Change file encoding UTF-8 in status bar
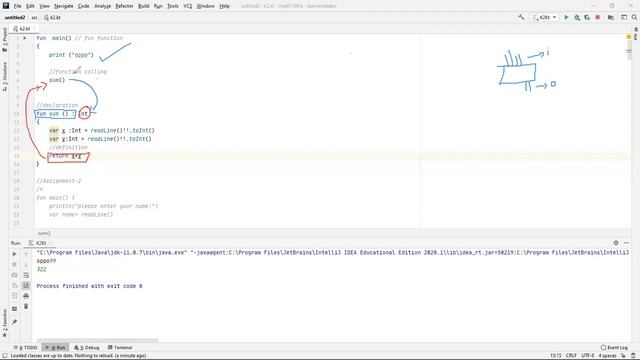640x360 pixels. point(588,356)
